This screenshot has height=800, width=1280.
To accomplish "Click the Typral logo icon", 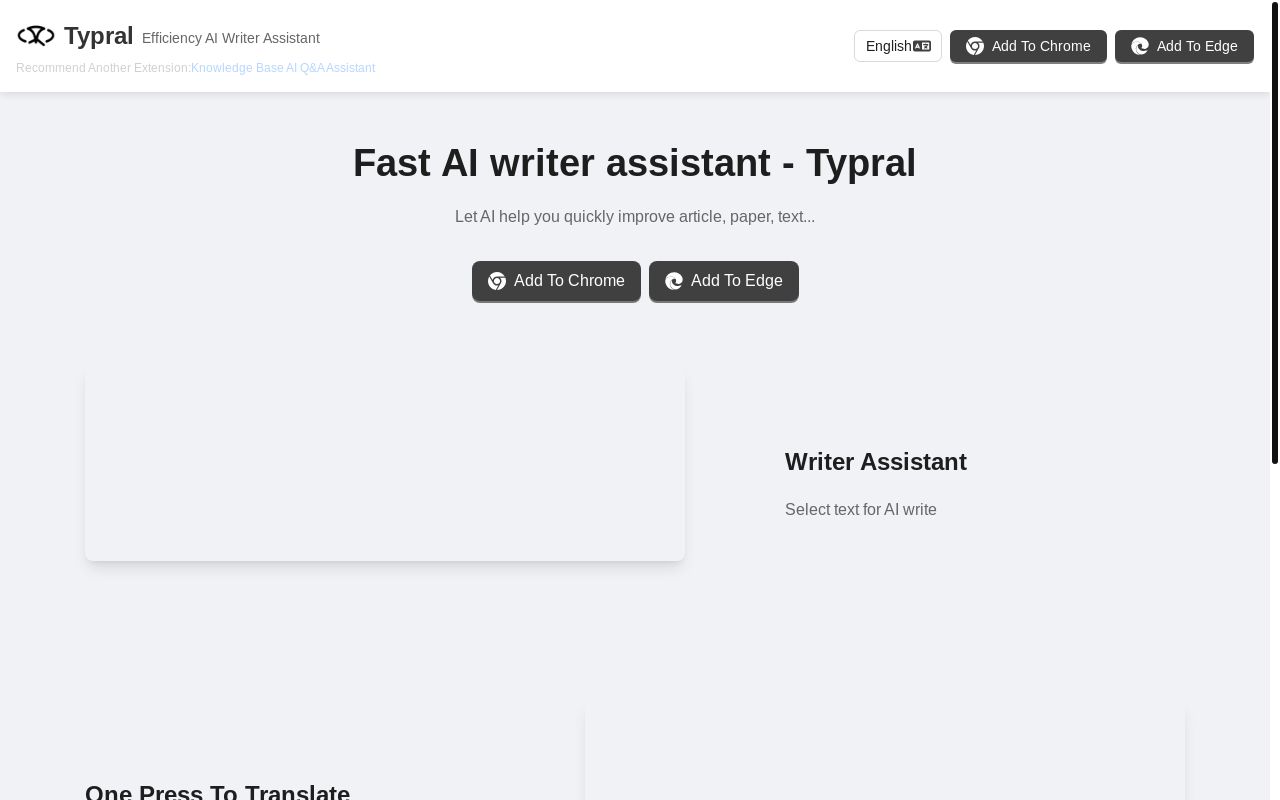I will pos(36,36).
